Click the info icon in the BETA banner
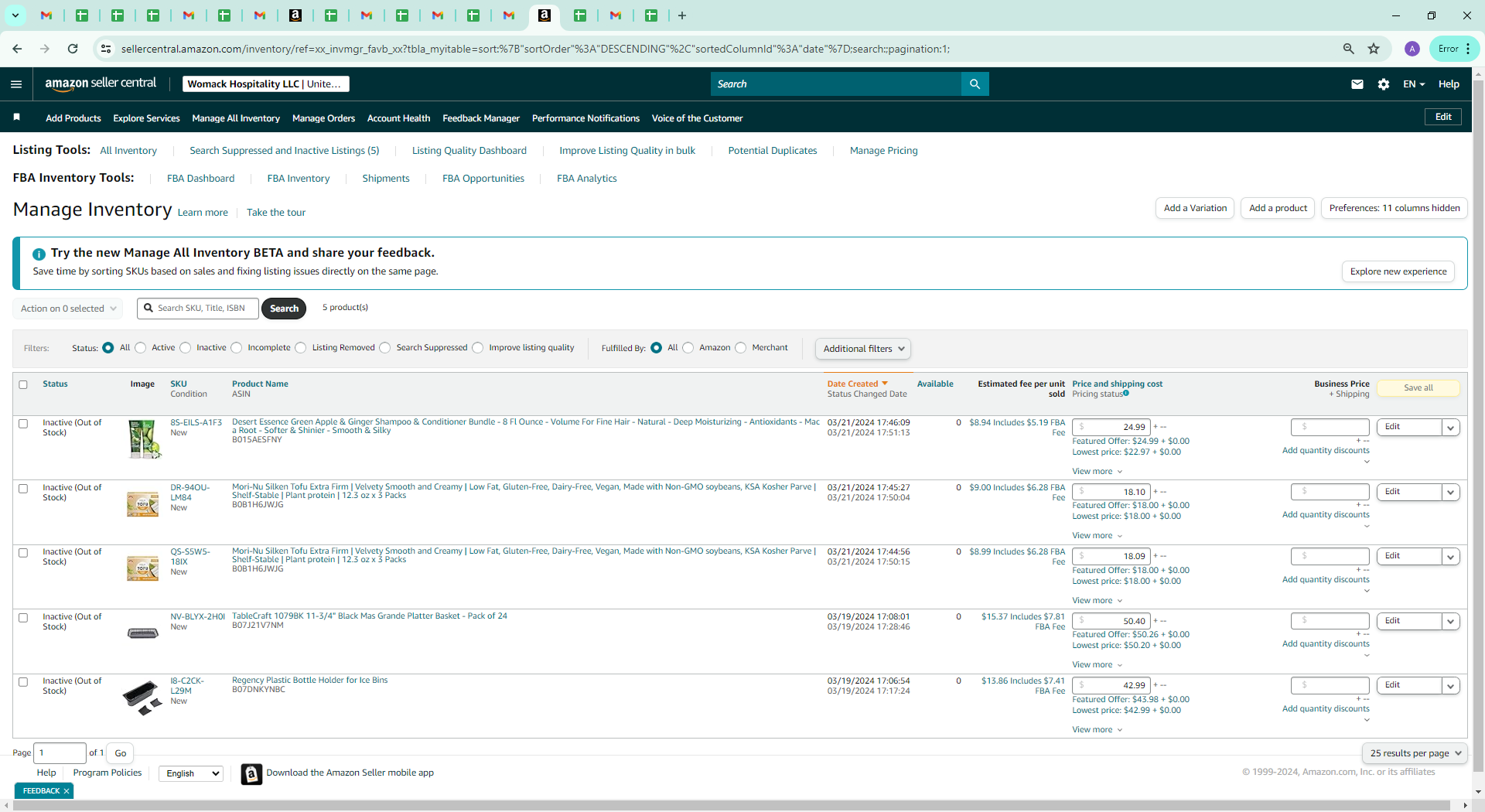 pos(39,254)
